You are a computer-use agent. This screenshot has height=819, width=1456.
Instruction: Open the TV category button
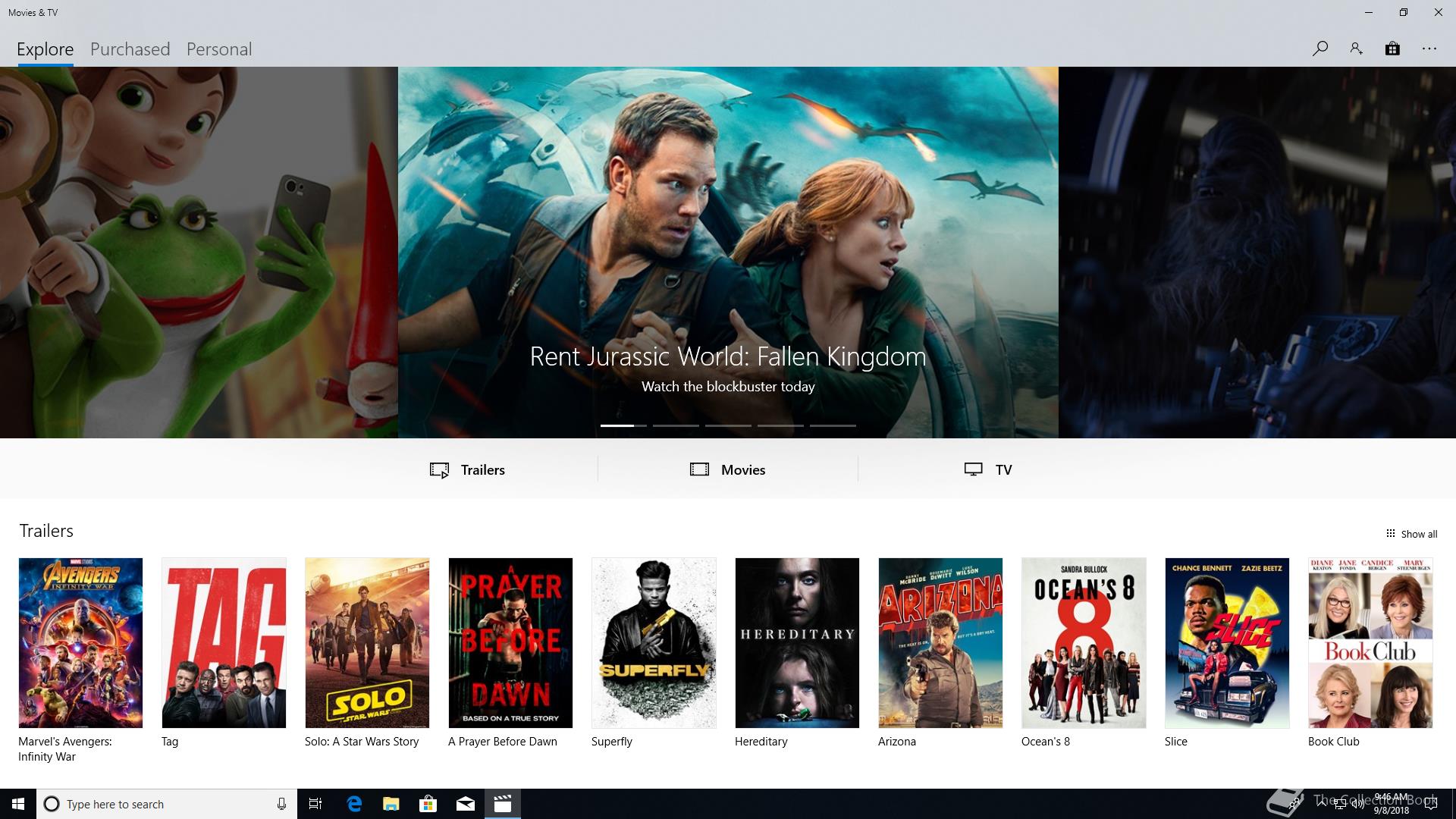pyautogui.click(x=988, y=469)
